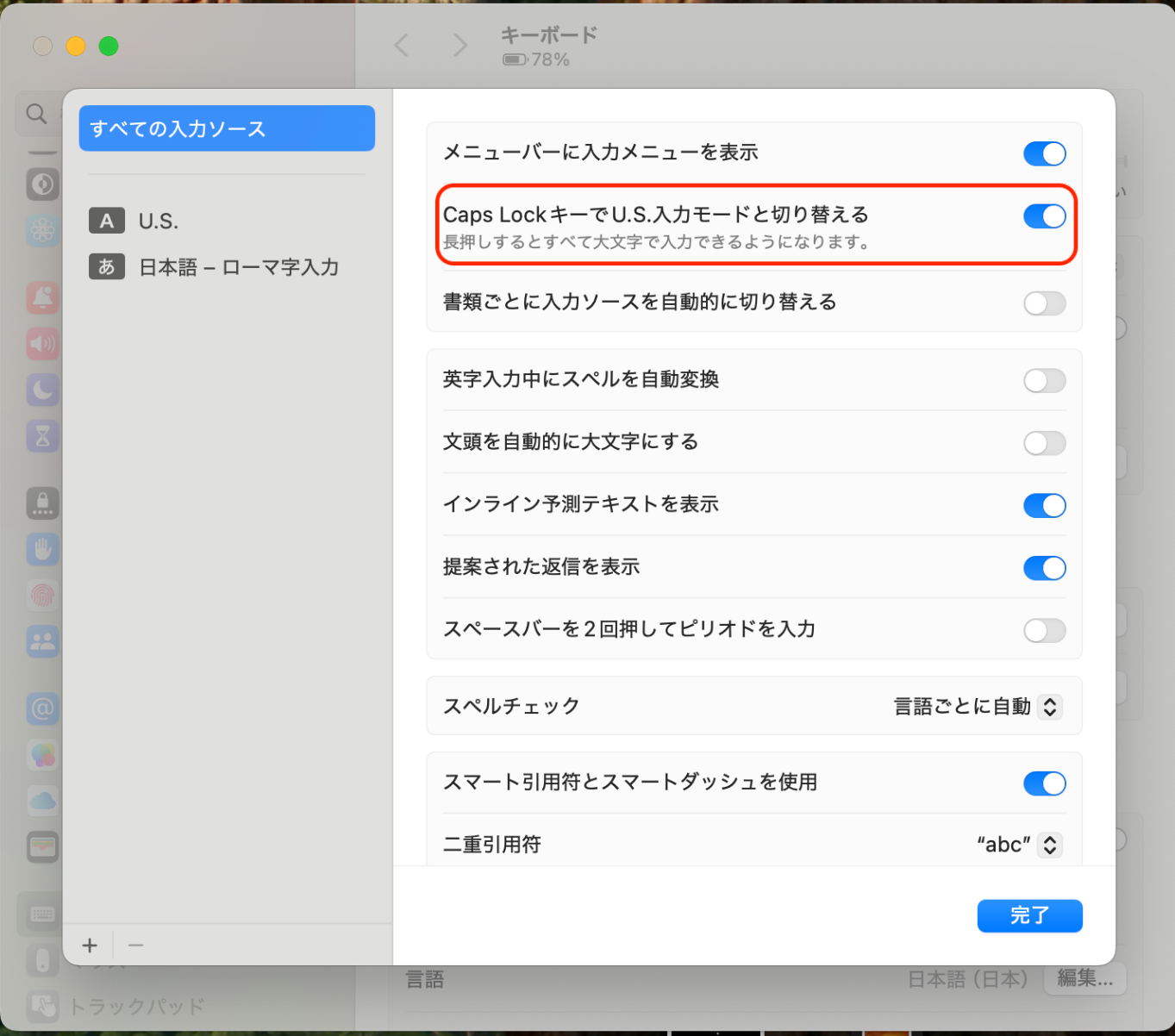Screen dimensions: 1175x1036
Task: Click the forward chevron in window header
Action: (x=460, y=45)
